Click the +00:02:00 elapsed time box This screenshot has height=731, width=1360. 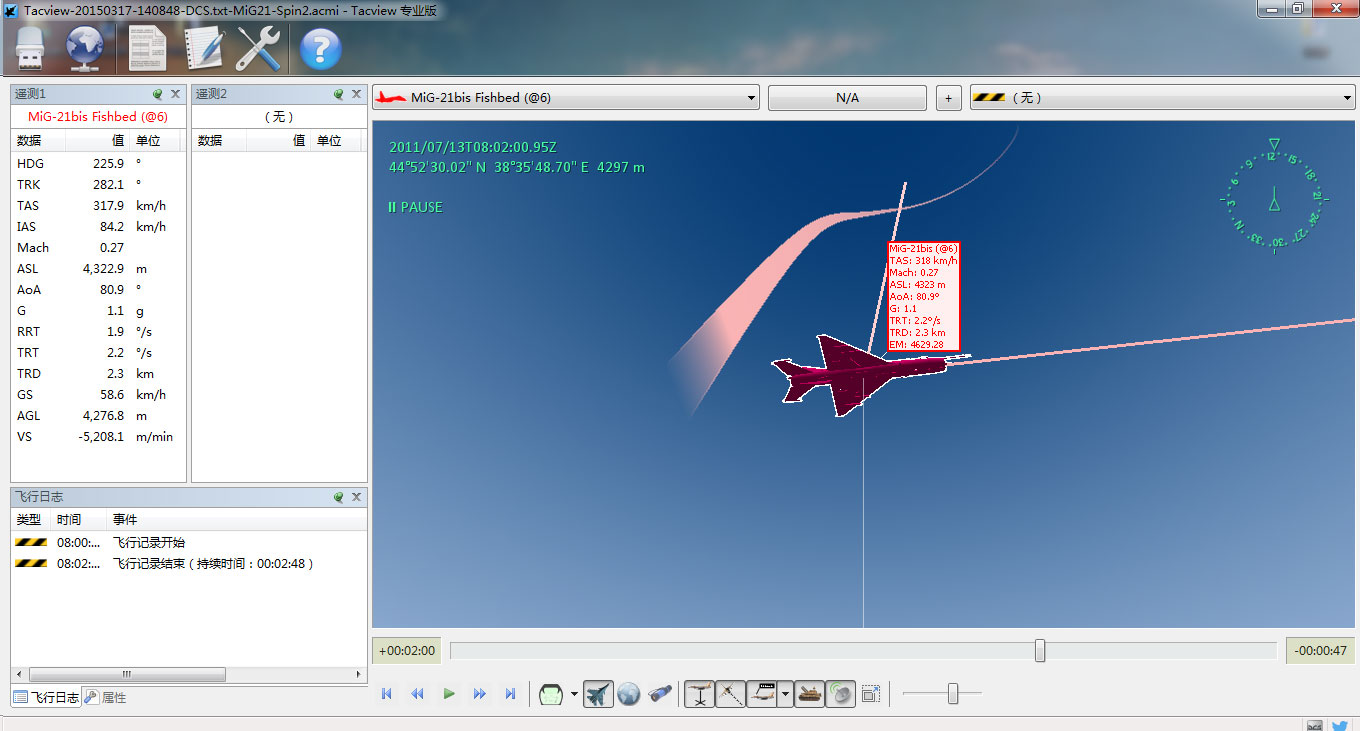[x=407, y=651]
